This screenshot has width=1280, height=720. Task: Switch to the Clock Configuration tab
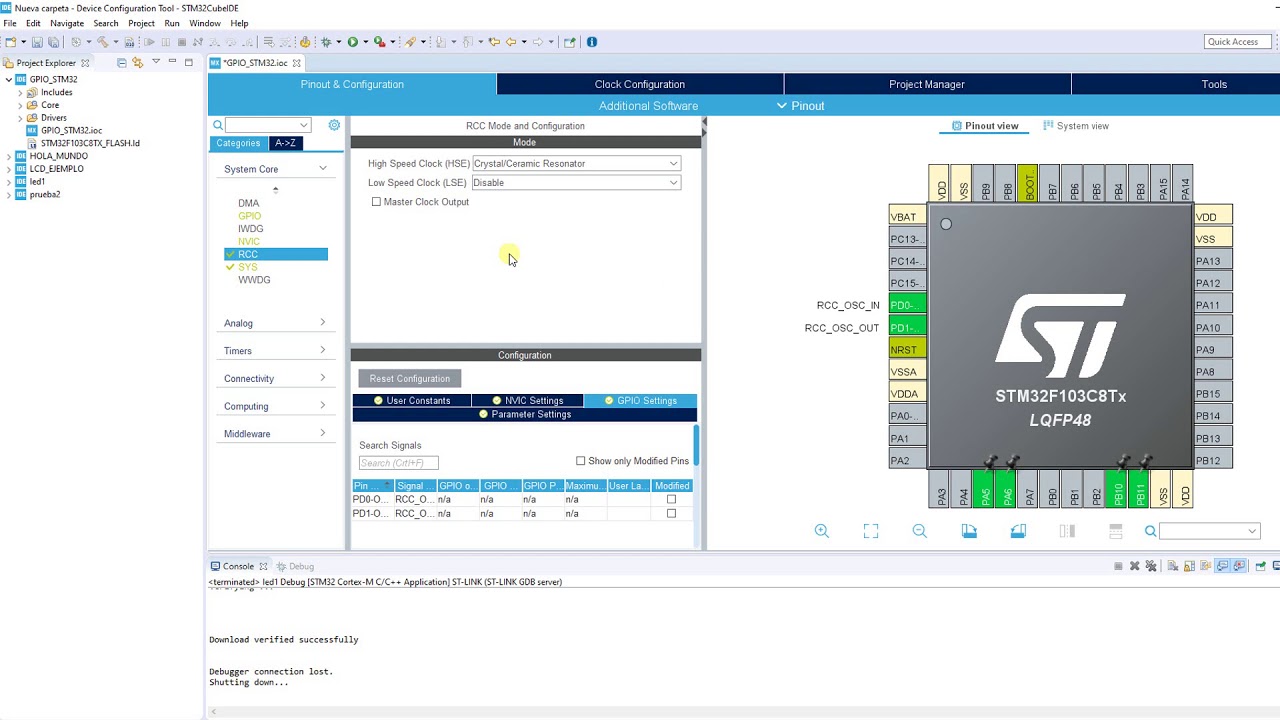click(640, 84)
